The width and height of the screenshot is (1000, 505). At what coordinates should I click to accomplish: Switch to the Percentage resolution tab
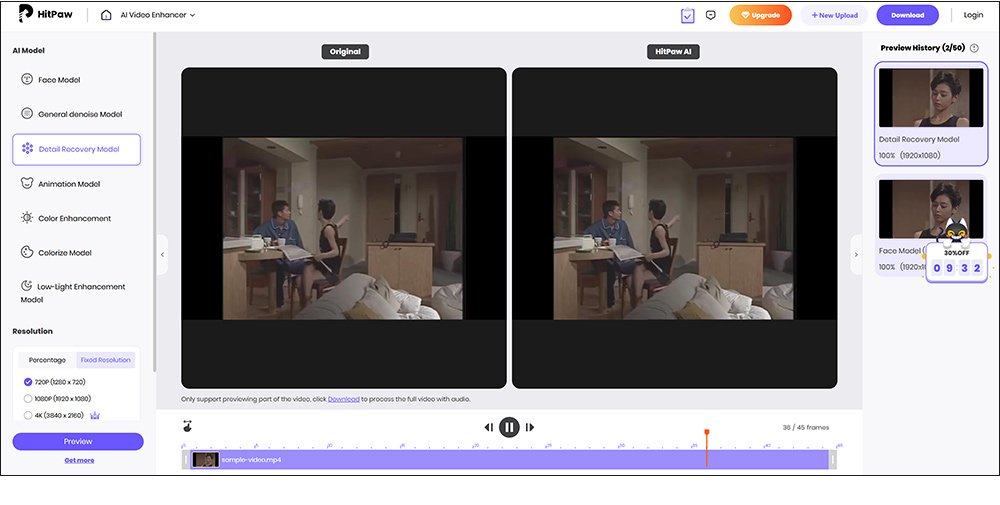47,360
